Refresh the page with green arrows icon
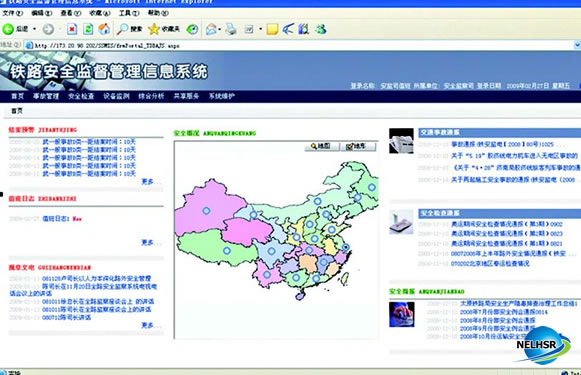Image resolution: width=581 pixels, height=375 pixels. (88, 29)
